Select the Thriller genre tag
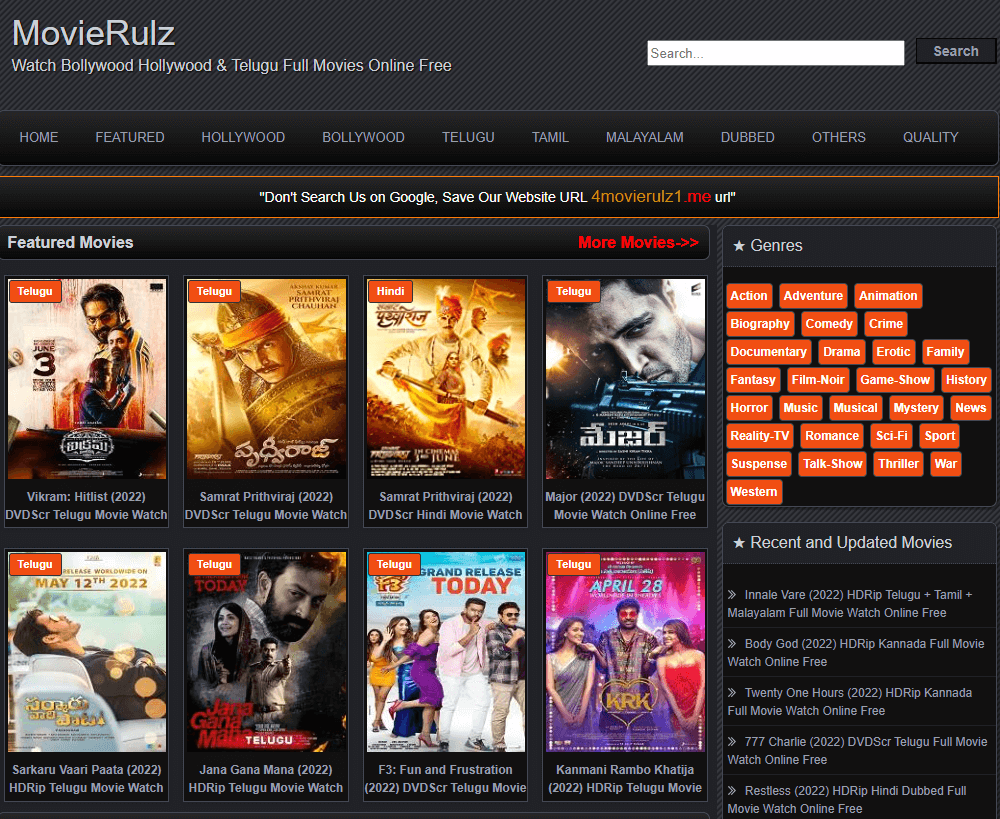Screen dimensions: 1000x819 899,464
